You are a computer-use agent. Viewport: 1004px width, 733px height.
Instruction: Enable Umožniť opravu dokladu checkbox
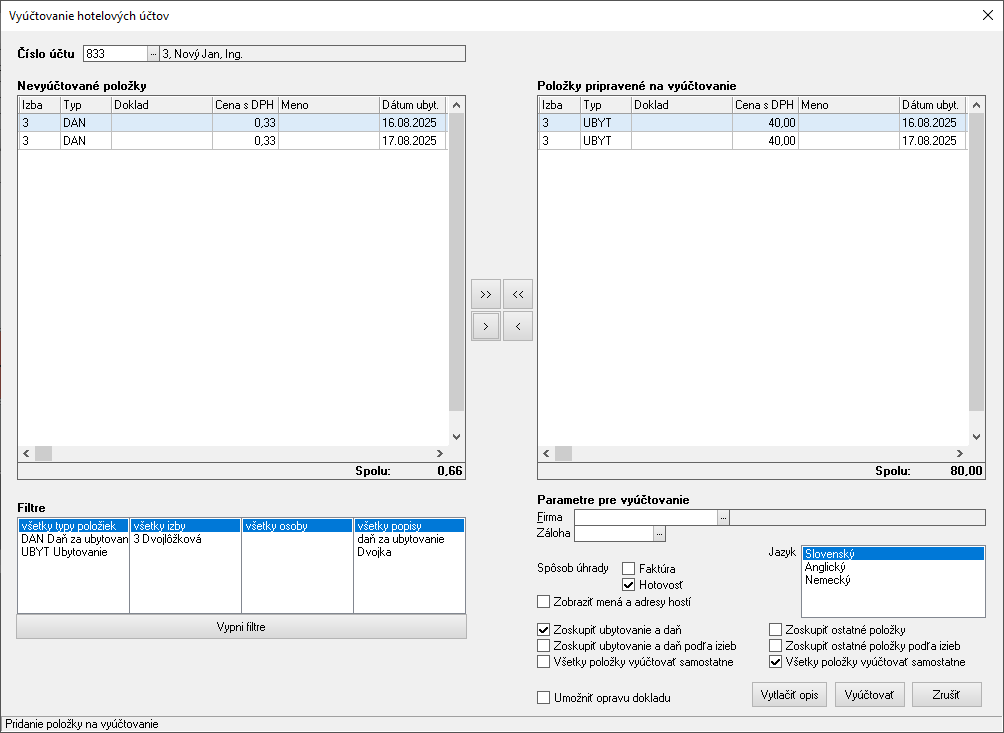pyautogui.click(x=544, y=697)
